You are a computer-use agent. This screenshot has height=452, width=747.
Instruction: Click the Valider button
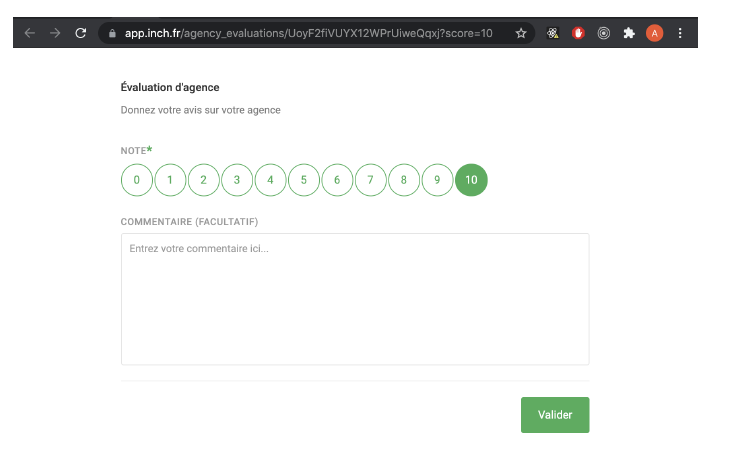pyautogui.click(x=555, y=415)
